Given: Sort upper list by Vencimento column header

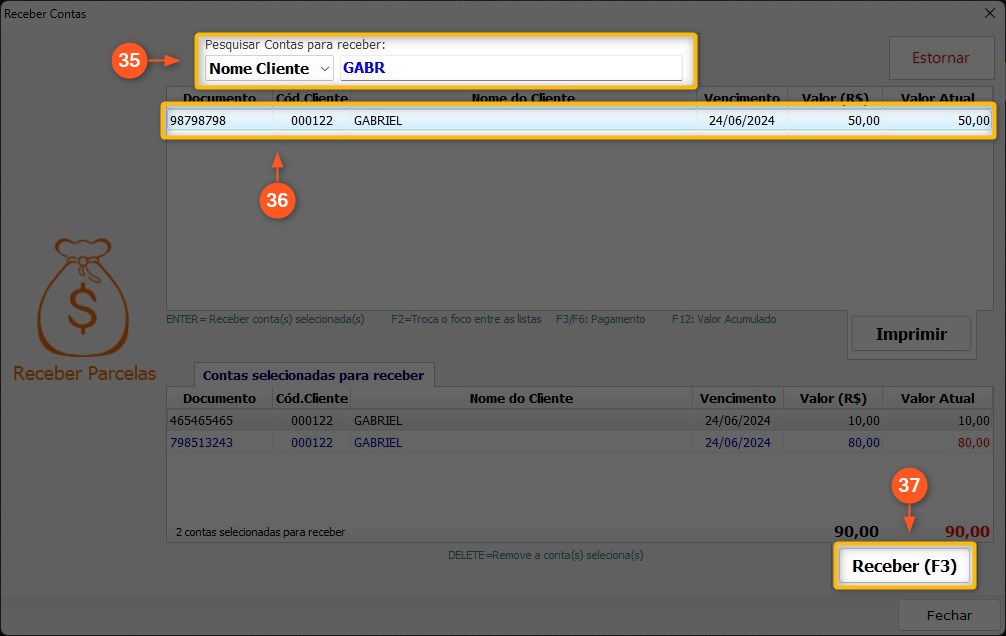Looking at the screenshot, I should coord(740,98).
